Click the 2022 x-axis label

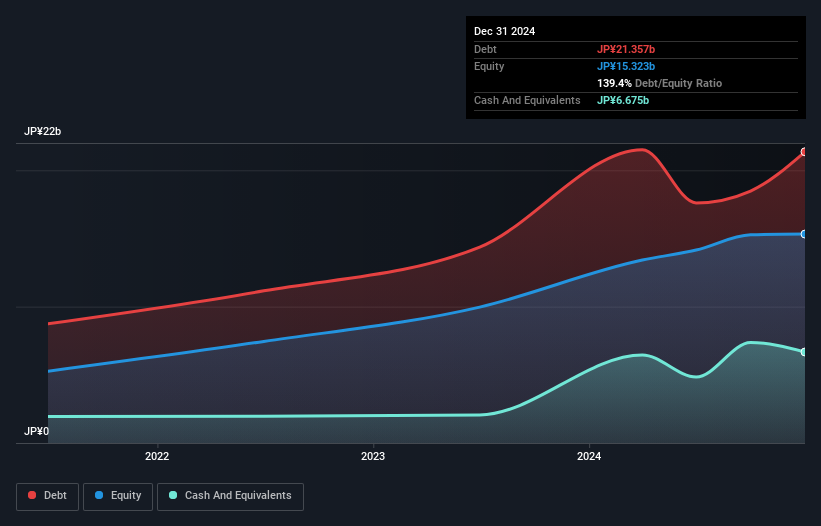[157, 456]
